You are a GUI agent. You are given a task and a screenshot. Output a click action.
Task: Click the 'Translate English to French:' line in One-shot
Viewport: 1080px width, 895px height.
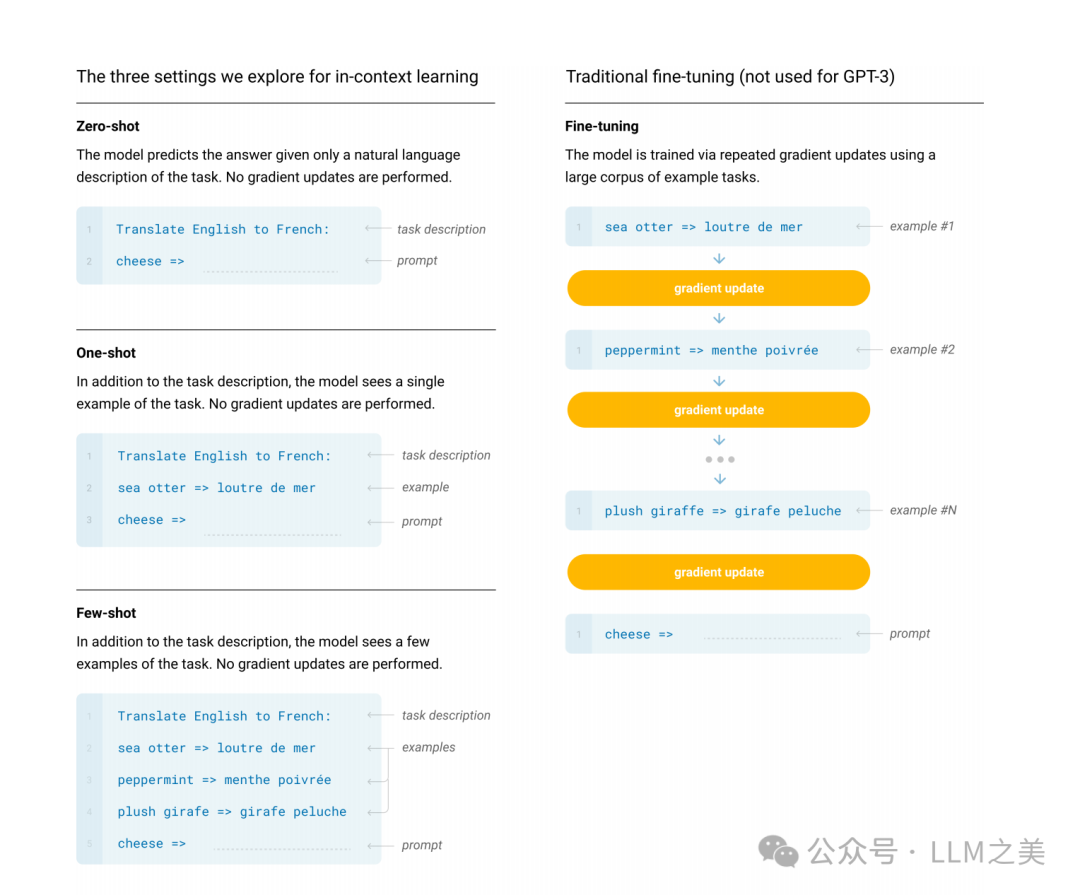(224, 456)
